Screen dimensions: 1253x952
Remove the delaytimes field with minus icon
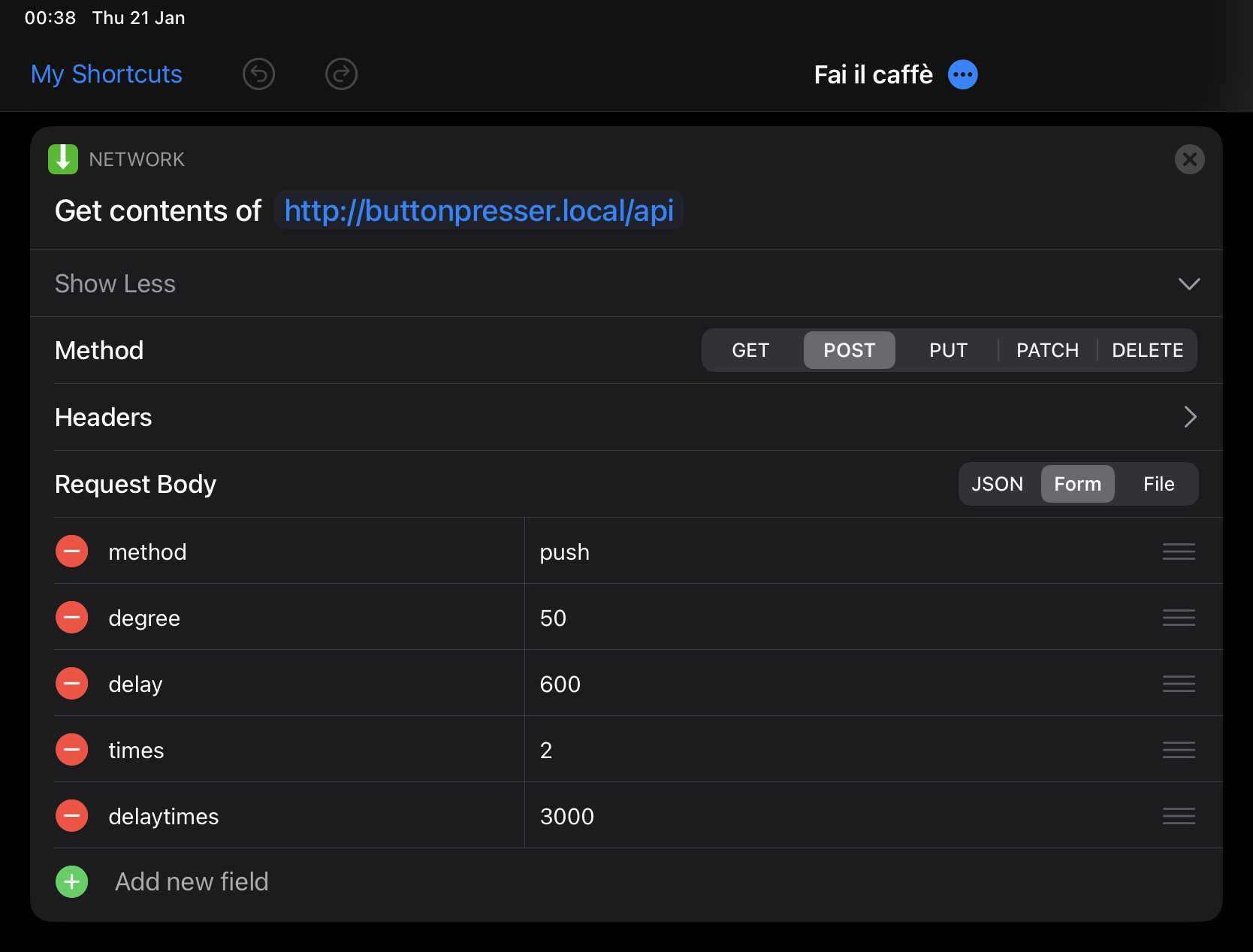pos(71,816)
